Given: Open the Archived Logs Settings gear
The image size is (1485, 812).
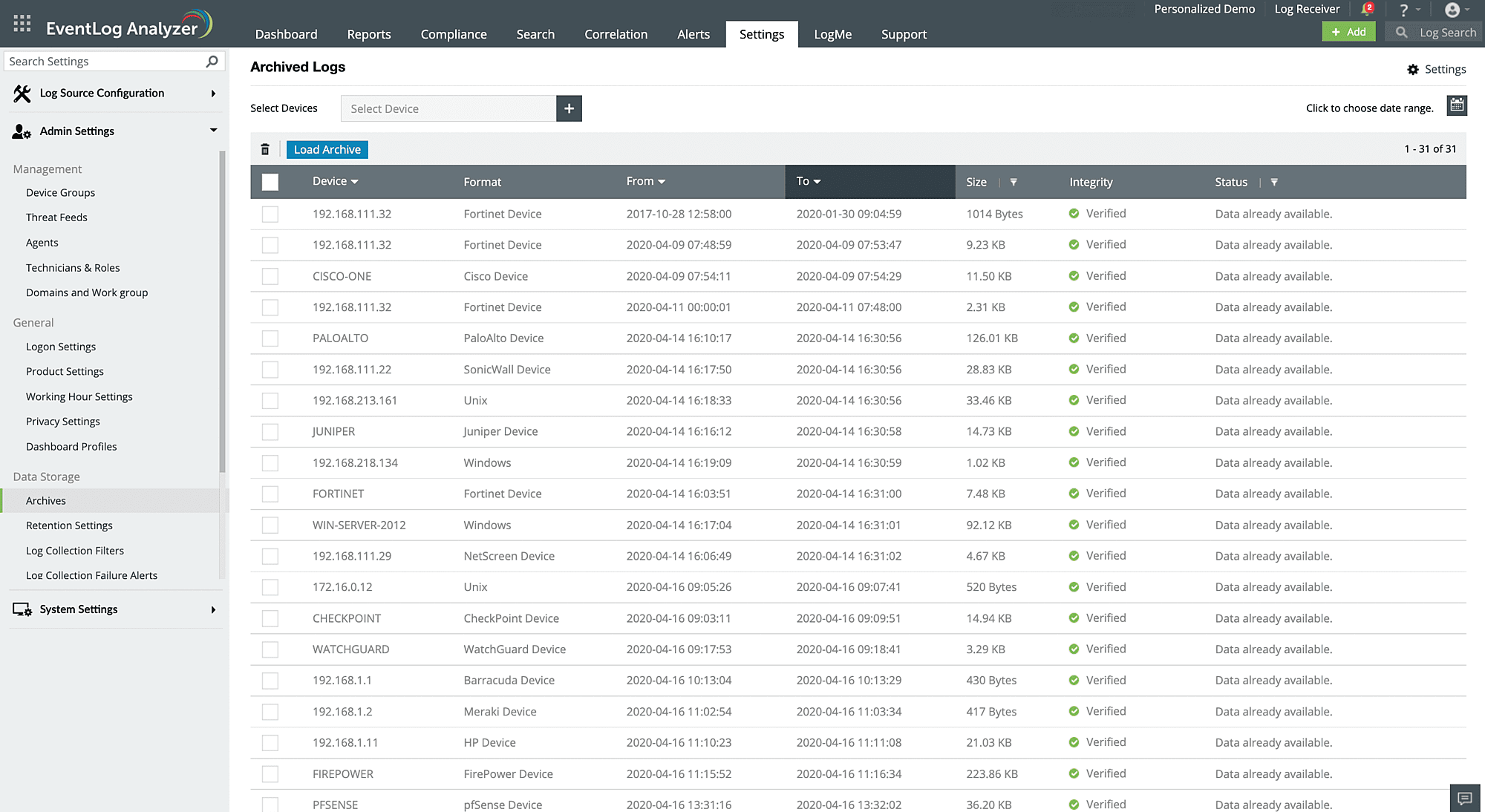Looking at the screenshot, I should click(1413, 69).
